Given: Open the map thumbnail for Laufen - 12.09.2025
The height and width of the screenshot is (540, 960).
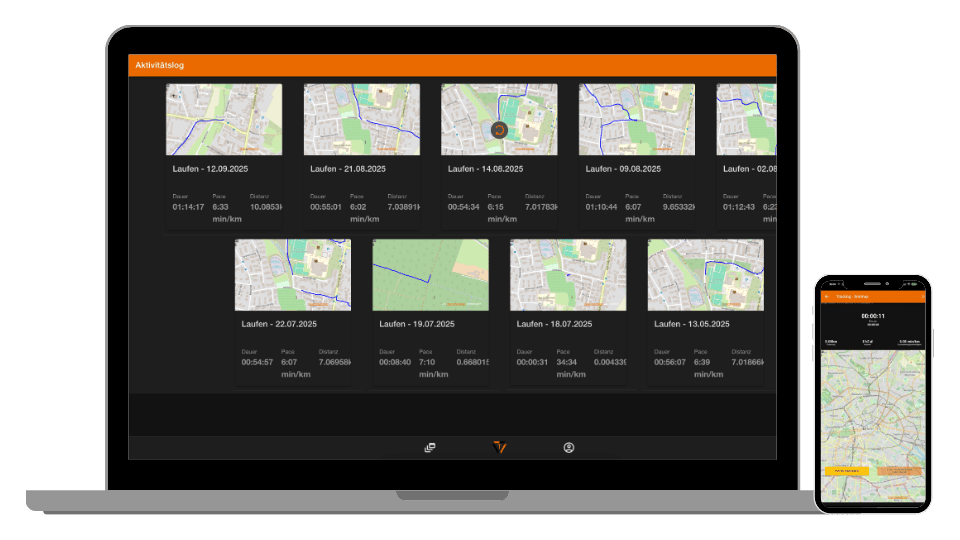Looking at the screenshot, I should point(224,119).
